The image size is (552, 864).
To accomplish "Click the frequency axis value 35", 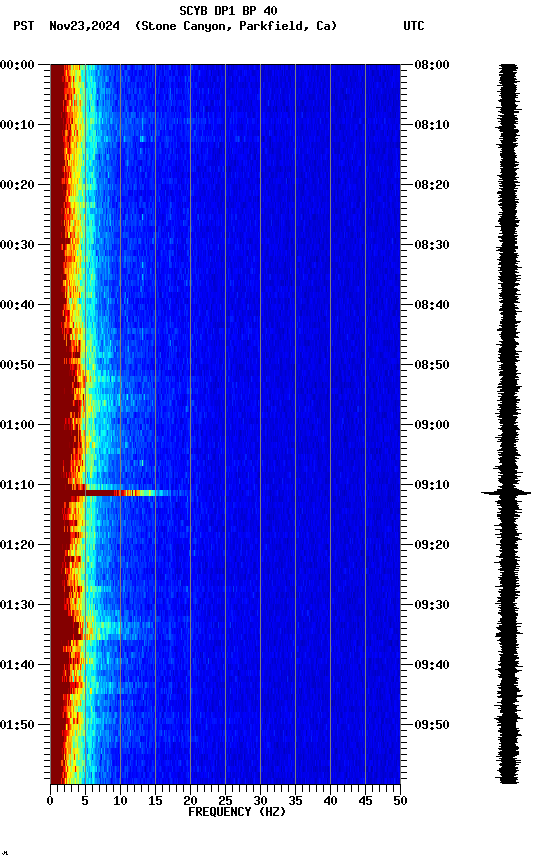I will pyautogui.click(x=295, y=802).
